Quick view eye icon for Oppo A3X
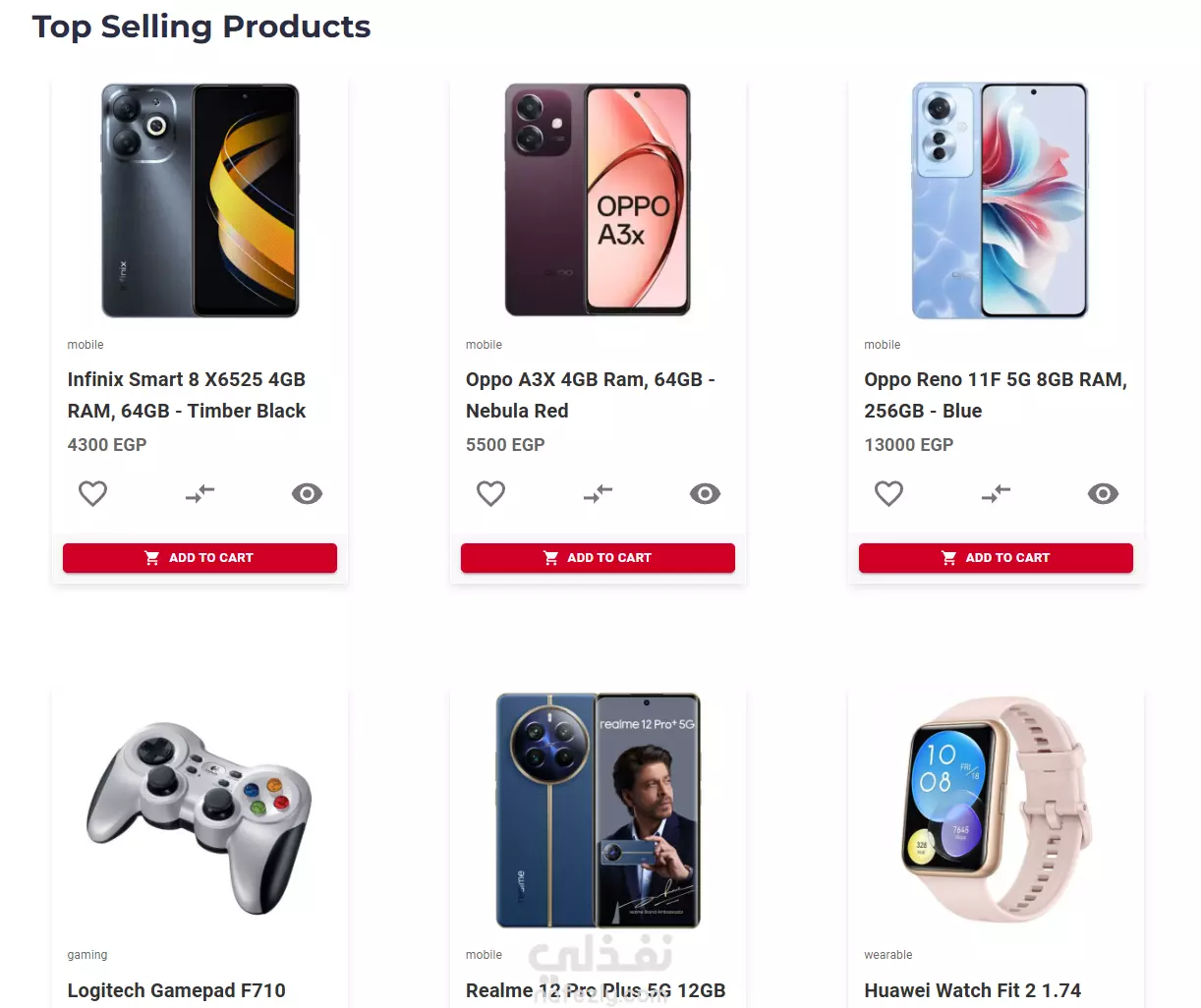1201x1008 pixels. (x=705, y=493)
